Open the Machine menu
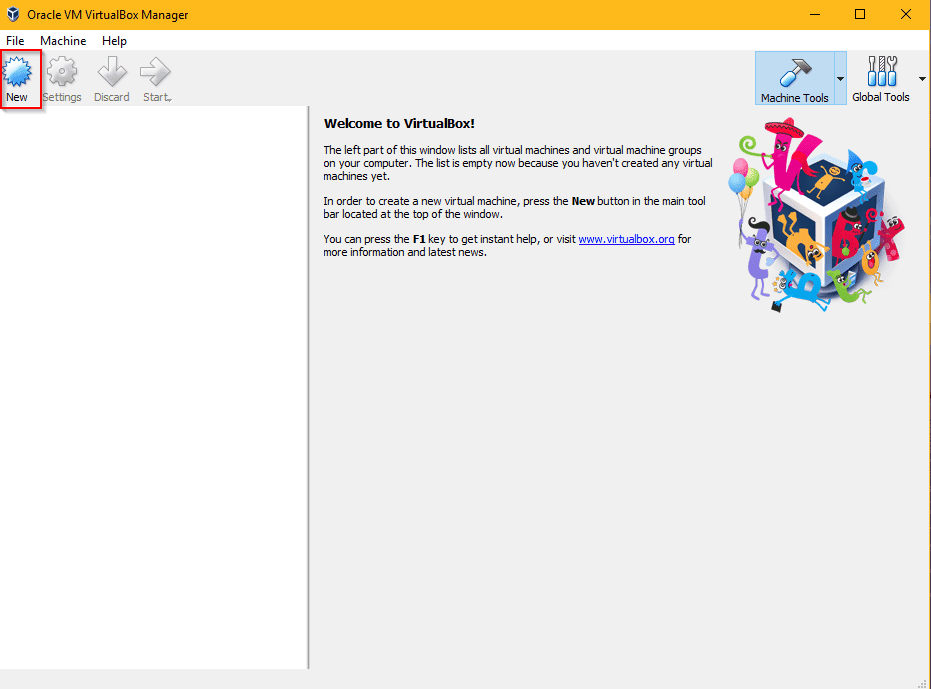 pos(63,41)
